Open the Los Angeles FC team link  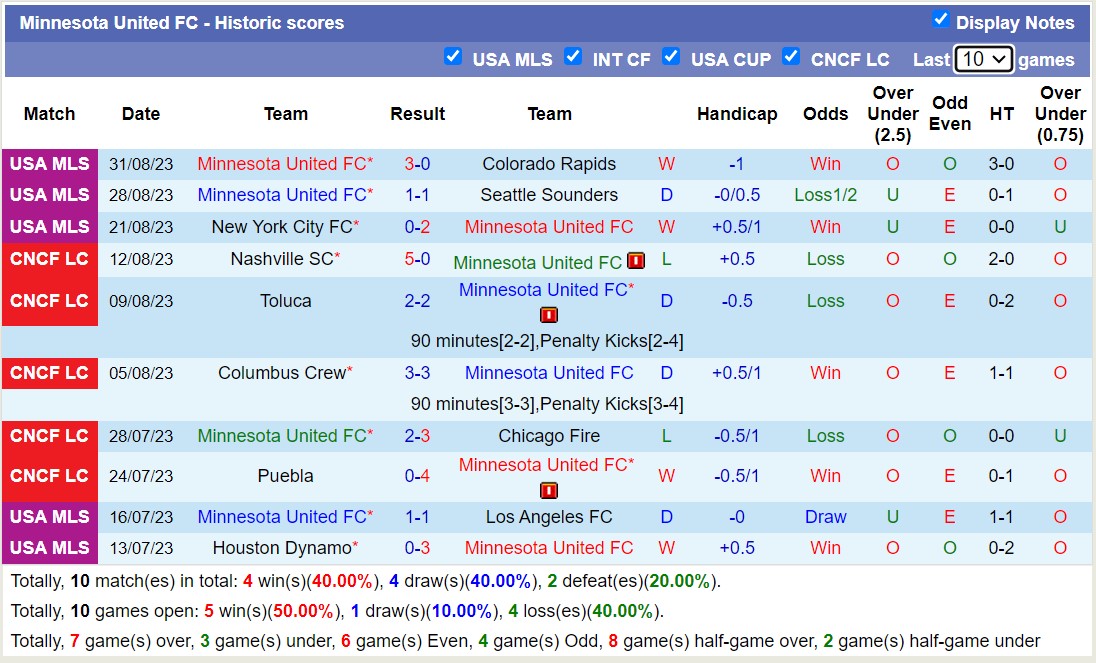(x=549, y=517)
